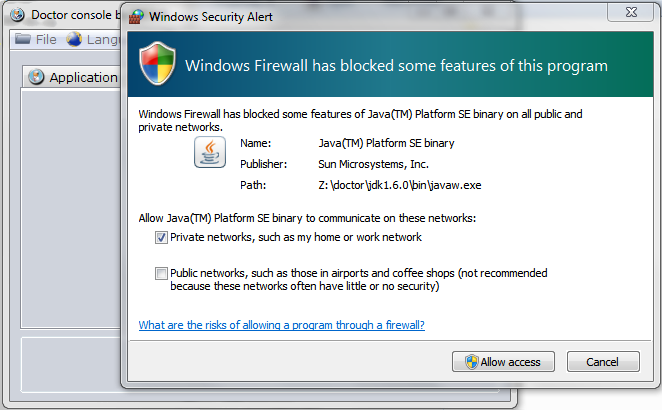Image resolution: width=662 pixels, height=410 pixels.
Task: Click the UAC shield on Allow access button
Action: 472,362
